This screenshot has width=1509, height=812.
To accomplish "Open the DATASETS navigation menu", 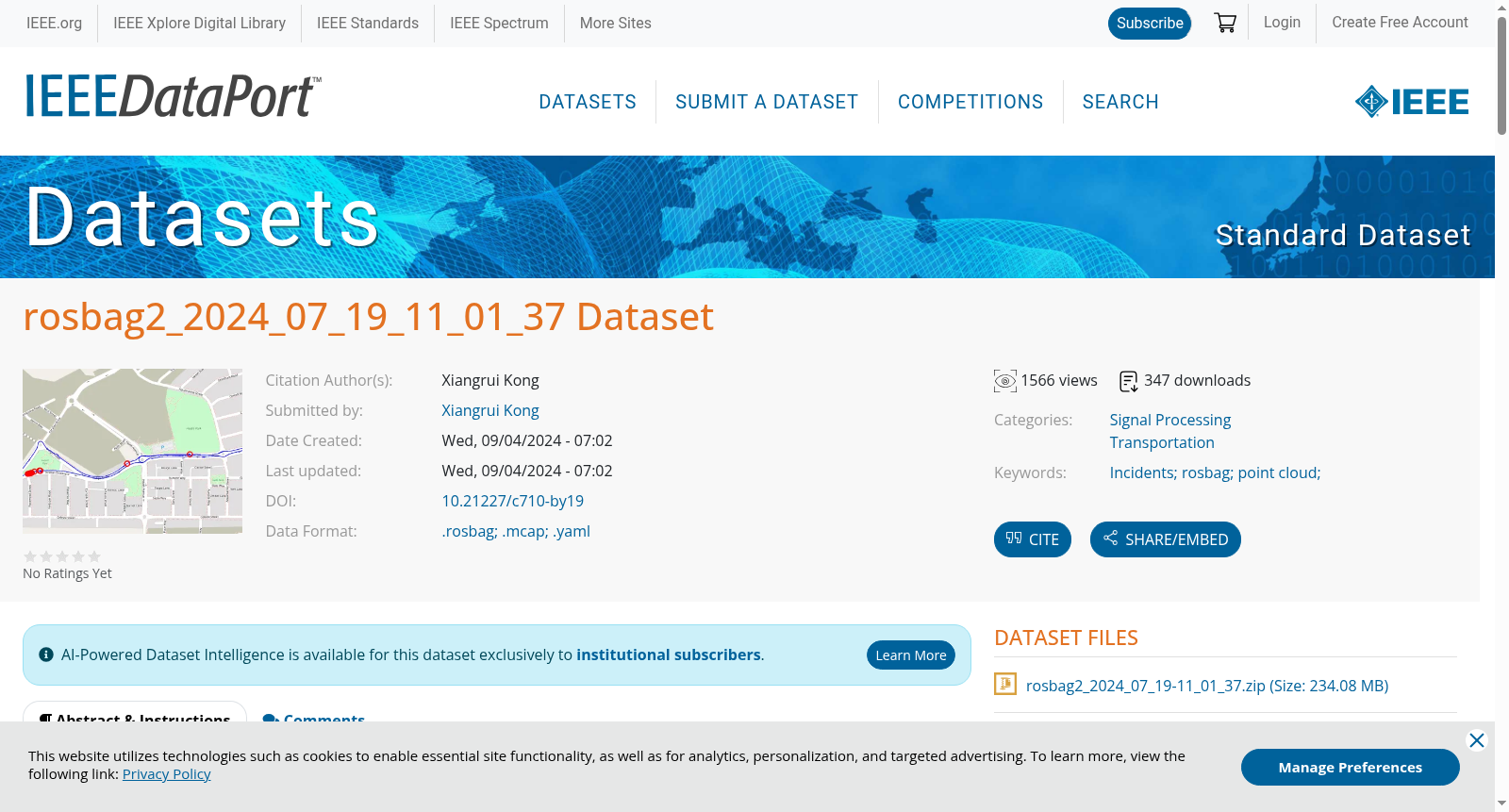I will click(588, 102).
